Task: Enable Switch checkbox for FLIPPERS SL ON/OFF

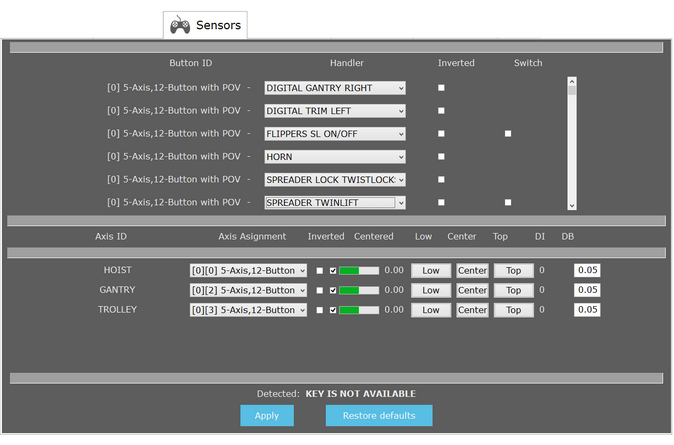Action: (508, 133)
